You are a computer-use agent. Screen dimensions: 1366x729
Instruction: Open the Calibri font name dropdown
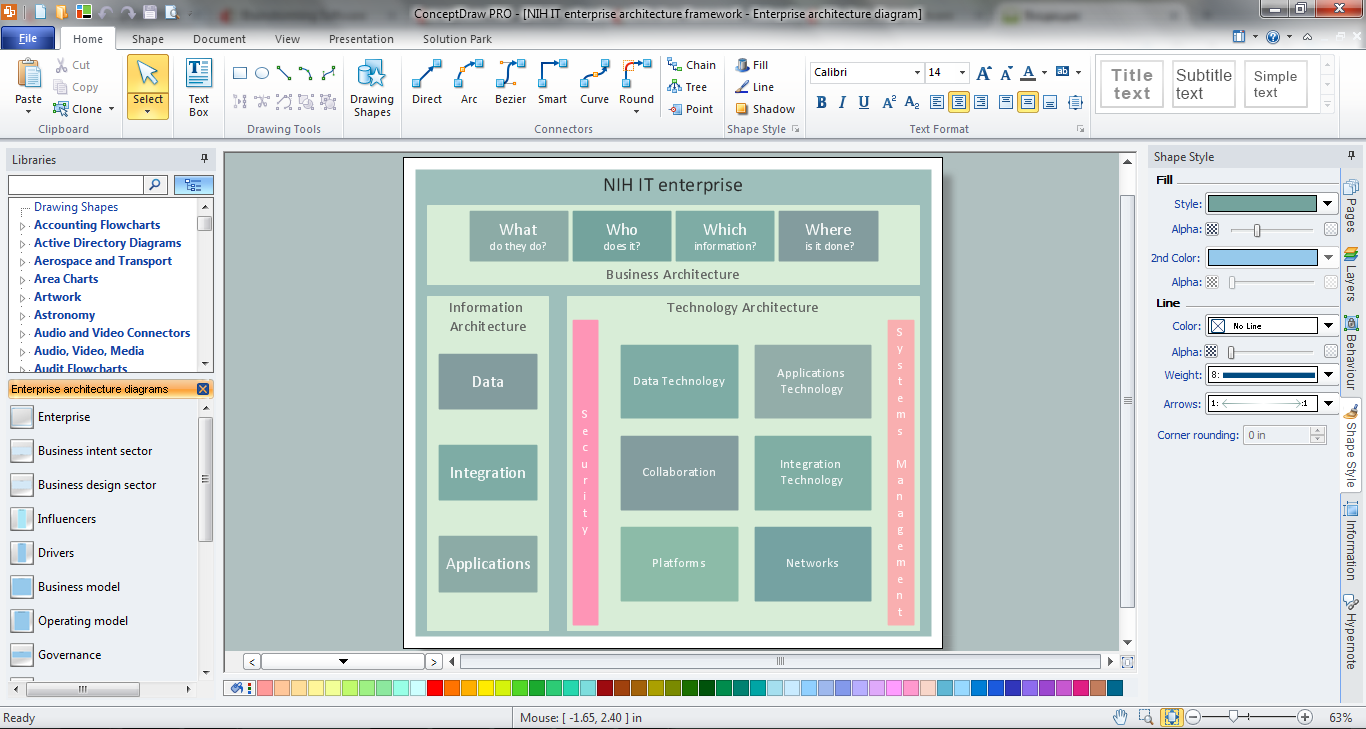pos(917,73)
